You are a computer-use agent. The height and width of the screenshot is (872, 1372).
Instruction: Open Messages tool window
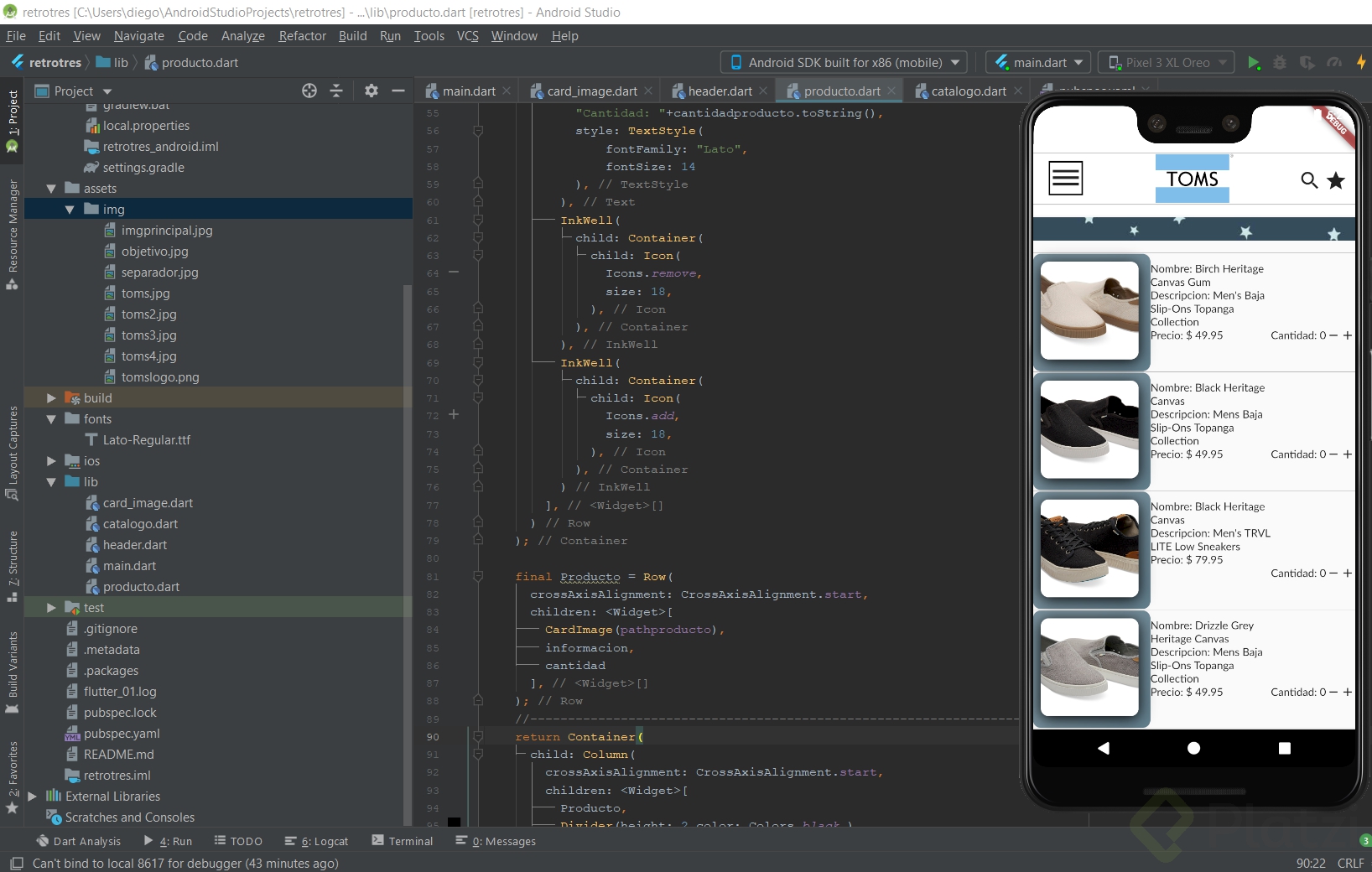(496, 841)
